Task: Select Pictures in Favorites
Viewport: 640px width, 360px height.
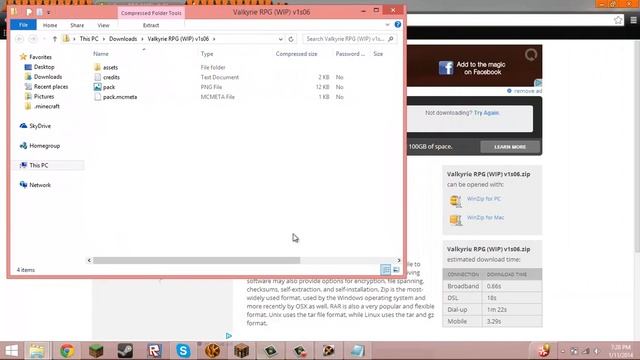Action: [x=44, y=96]
